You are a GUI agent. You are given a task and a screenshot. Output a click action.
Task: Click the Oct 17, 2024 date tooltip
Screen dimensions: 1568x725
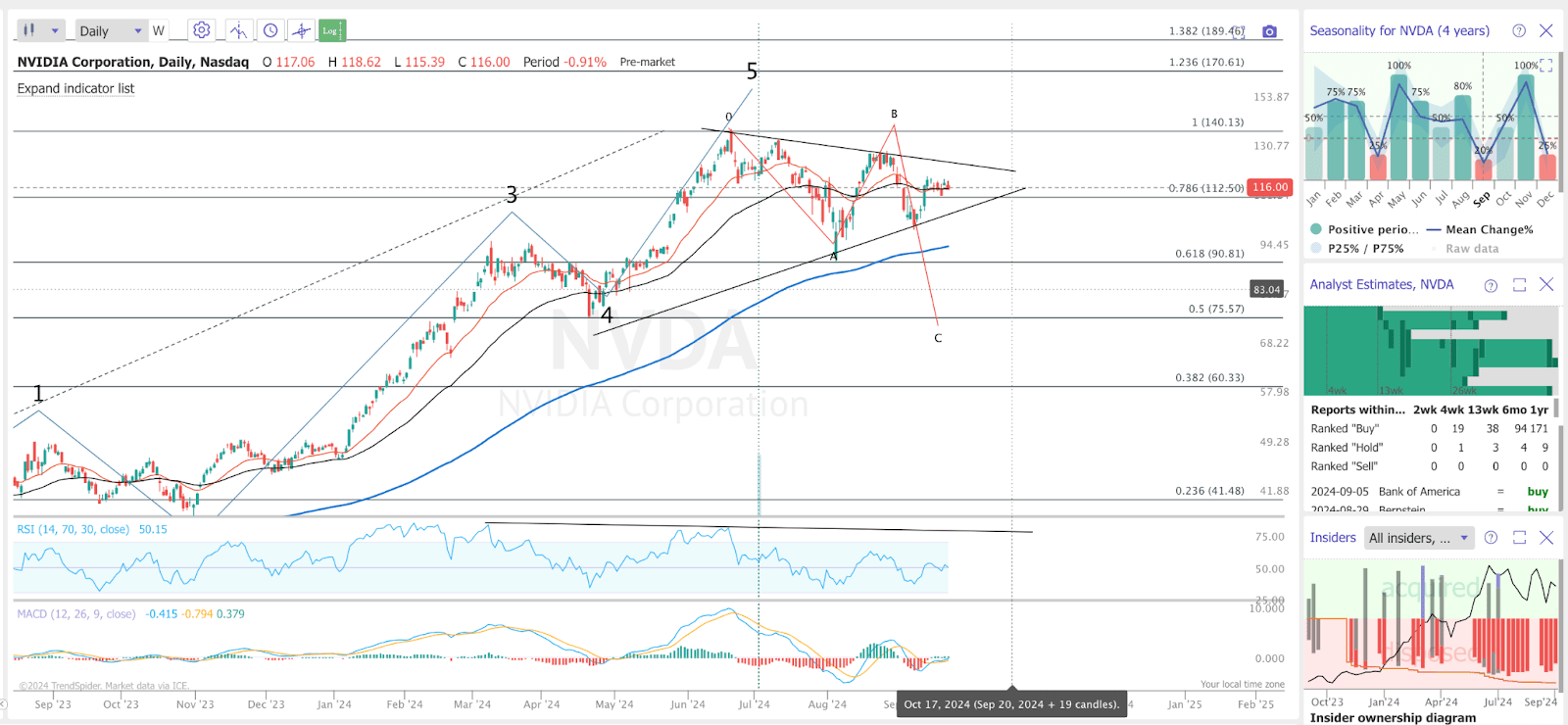pos(1011,704)
